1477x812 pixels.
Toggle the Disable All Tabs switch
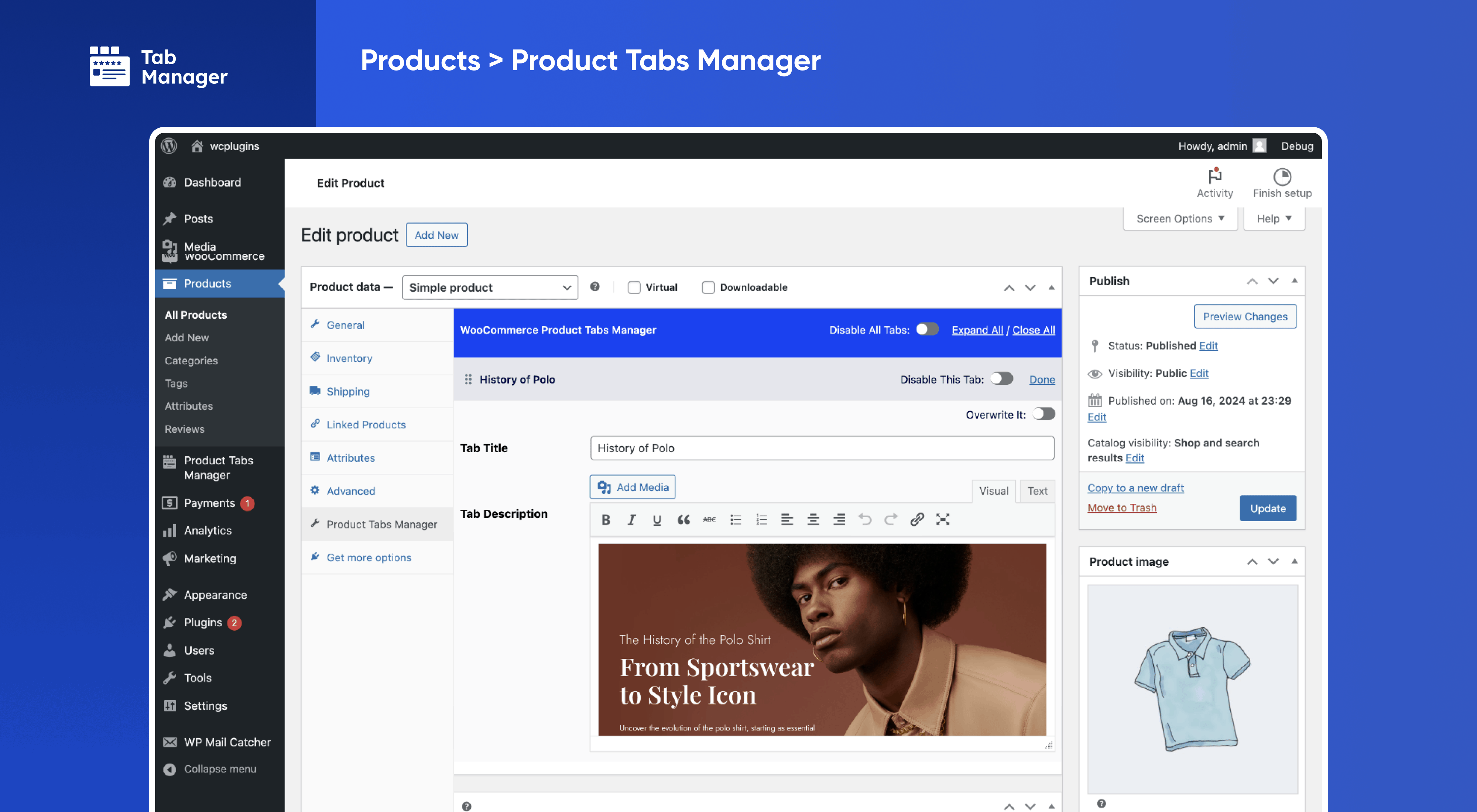926,330
